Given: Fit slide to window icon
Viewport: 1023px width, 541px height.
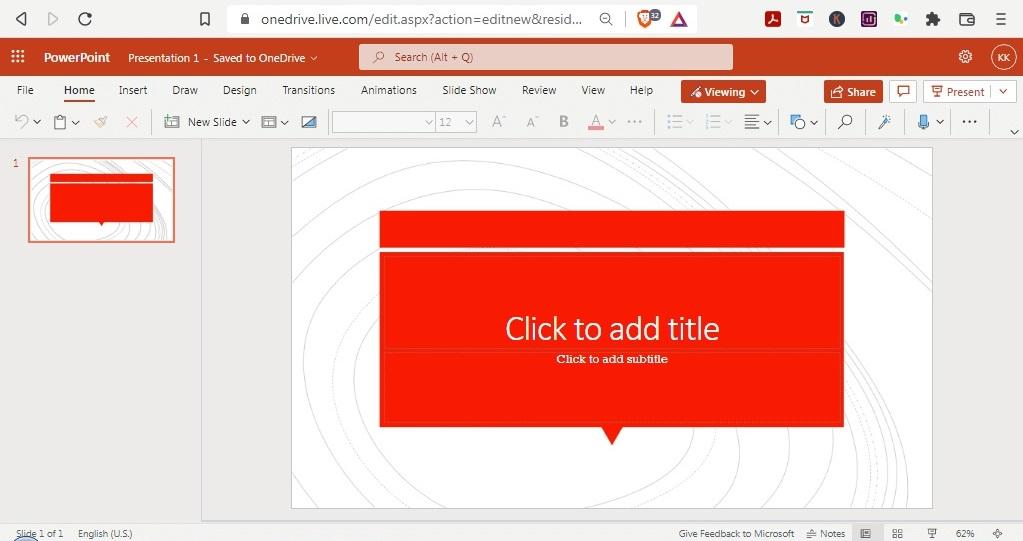Looking at the screenshot, I should coord(997,533).
